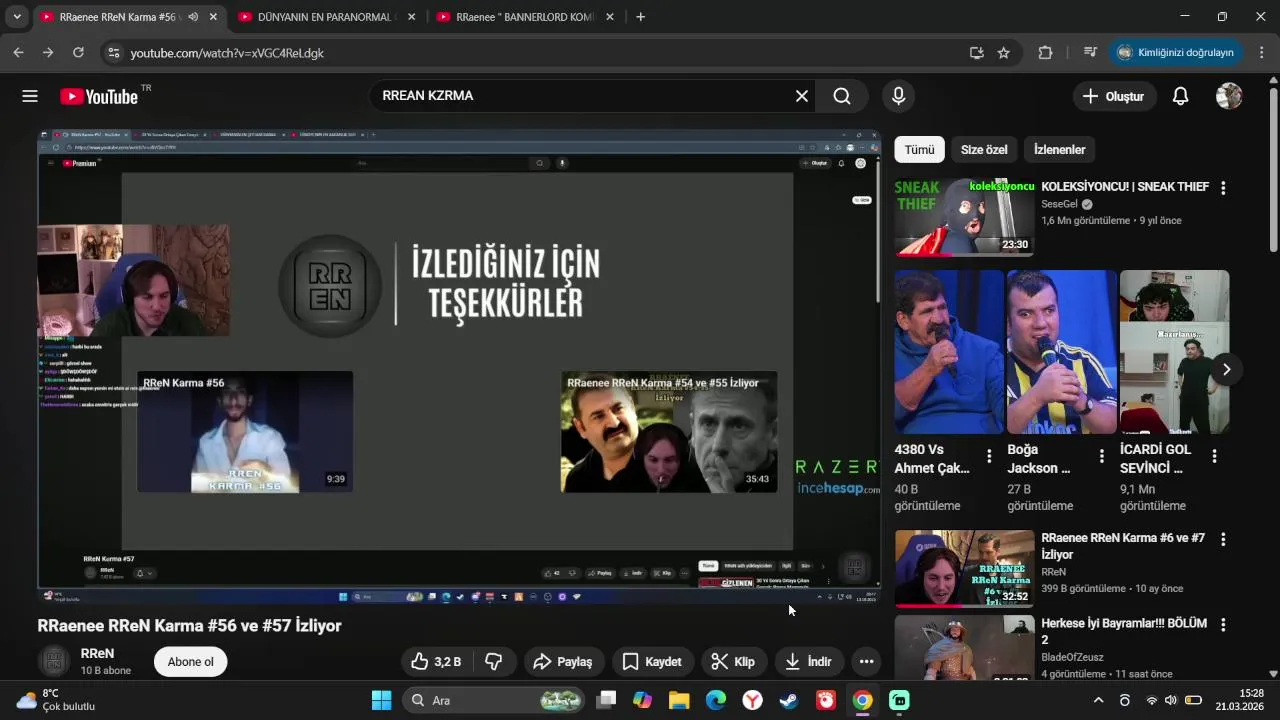Viewport: 1280px width, 720px height.
Task: Open site info icon in address bar
Action: pyautogui.click(x=112, y=53)
